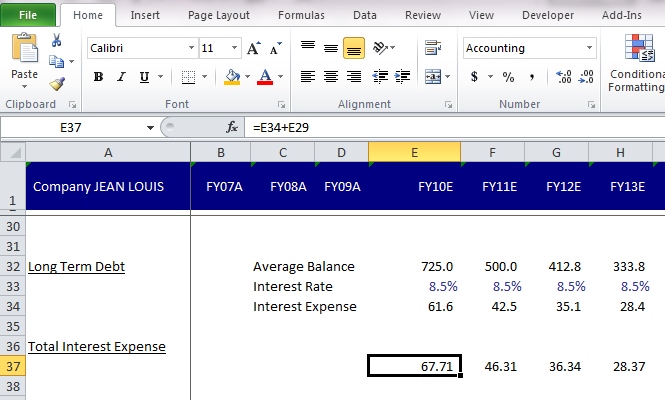
Task: Select column E header
Action: pyautogui.click(x=414, y=153)
